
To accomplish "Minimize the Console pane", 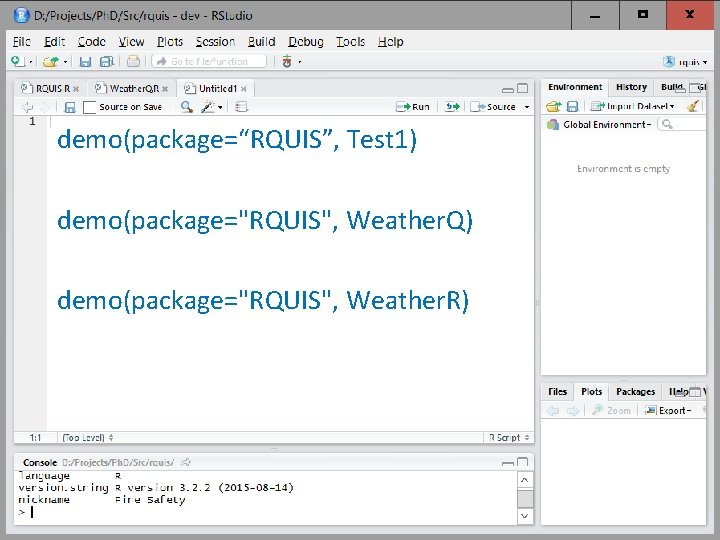I will click(508, 463).
